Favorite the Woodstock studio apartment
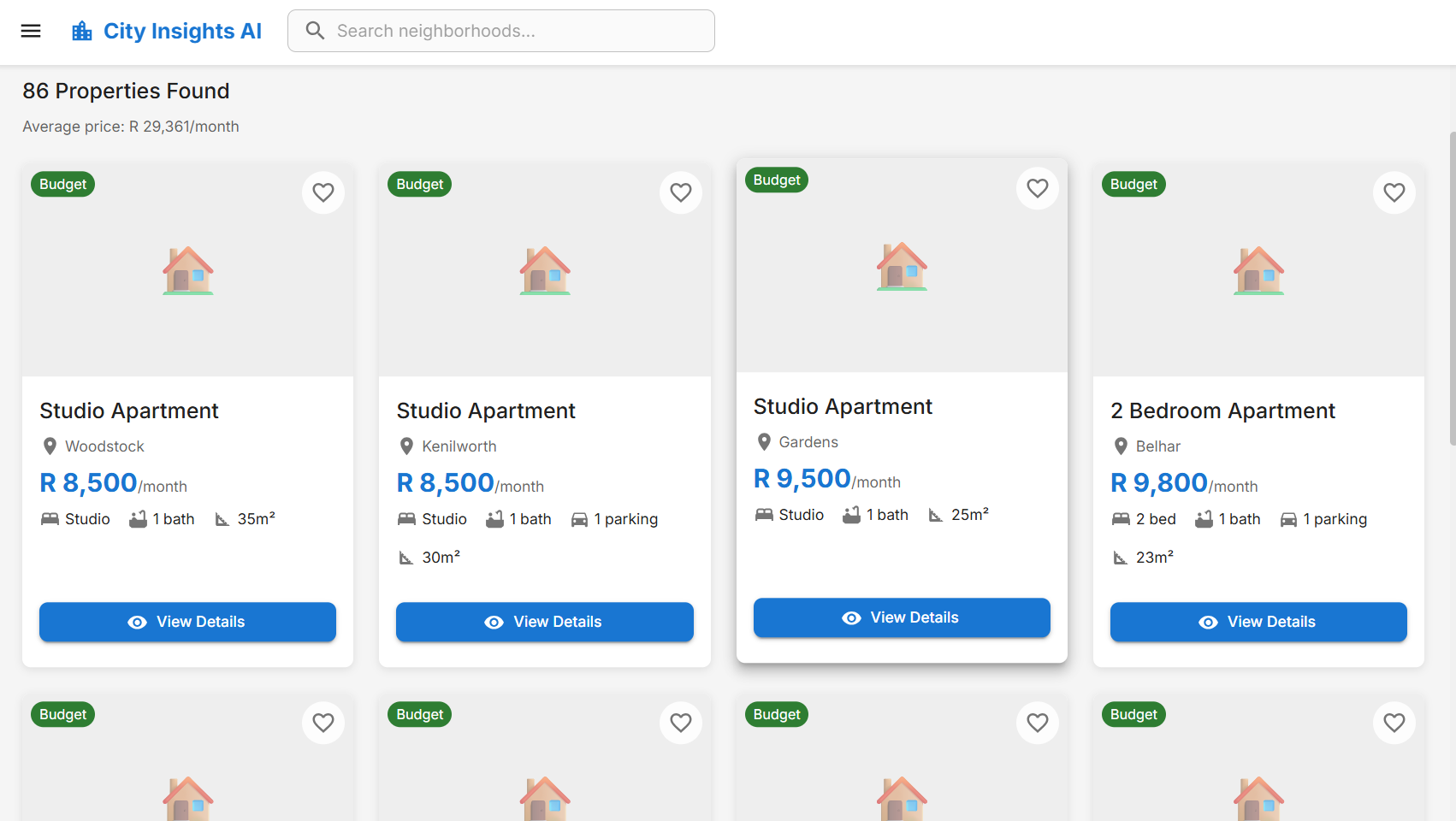The image size is (1456, 821). point(323,192)
